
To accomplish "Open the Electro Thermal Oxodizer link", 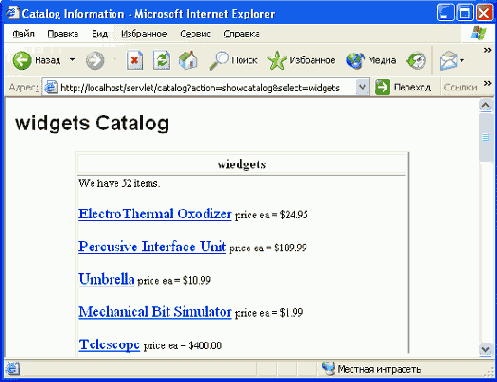I will (x=155, y=214).
